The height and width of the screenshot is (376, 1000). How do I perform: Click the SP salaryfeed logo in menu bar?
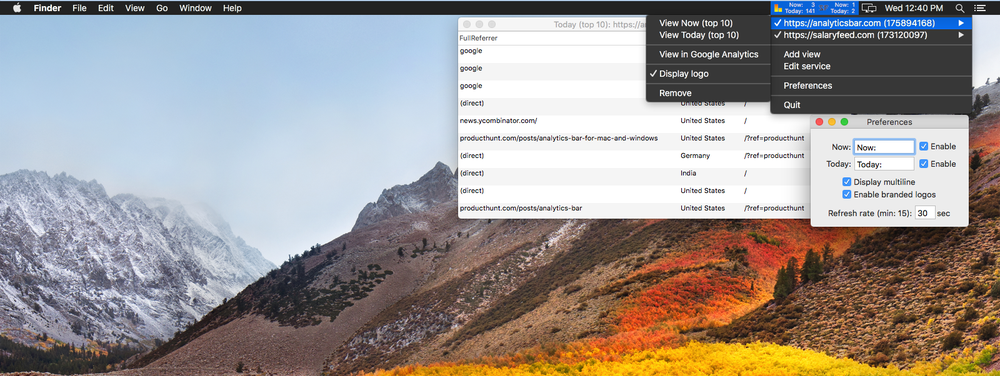click(824, 8)
